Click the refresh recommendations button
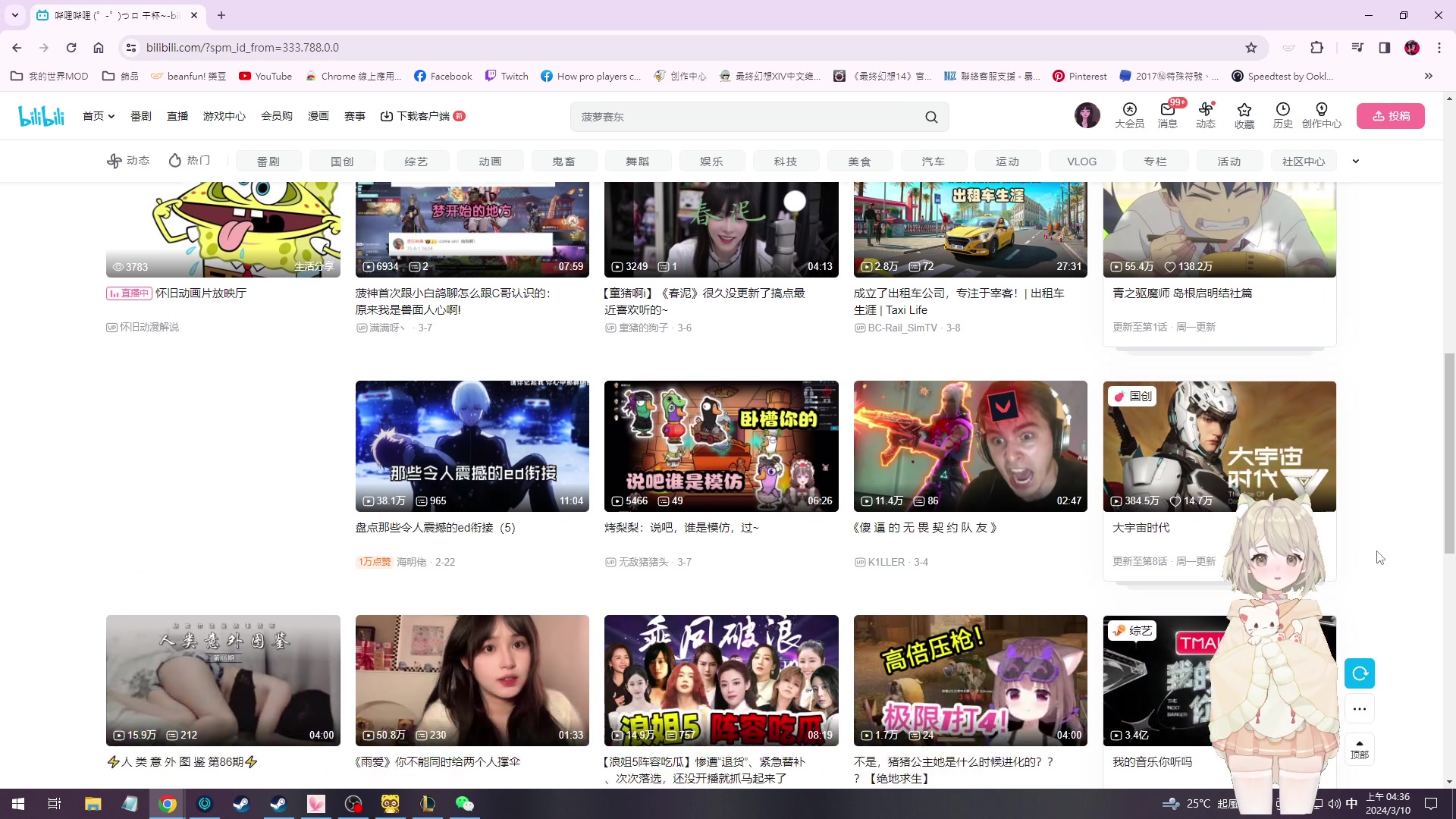 click(1360, 673)
